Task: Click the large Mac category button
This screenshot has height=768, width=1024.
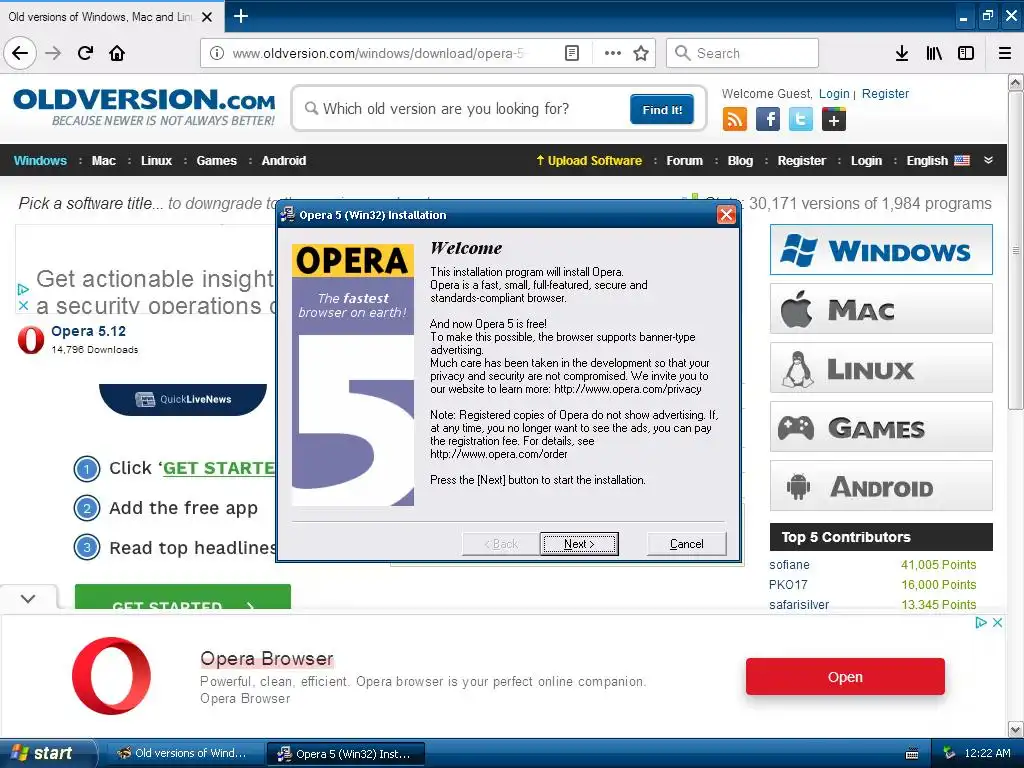Action: 881,309
